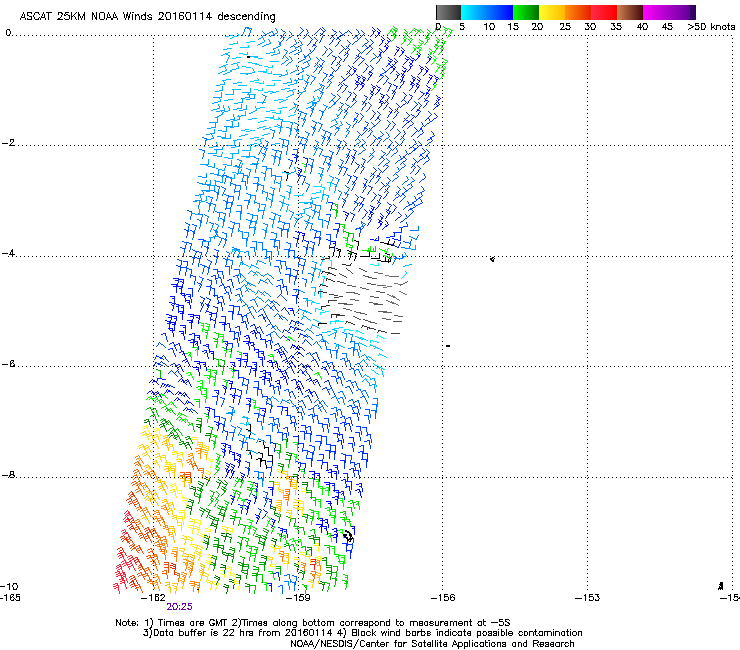740x650 pixels.
Task: Click the 'NOAA/NESDIS/Center for Satellite Applications and Research' credit
Action: [x=432, y=644]
